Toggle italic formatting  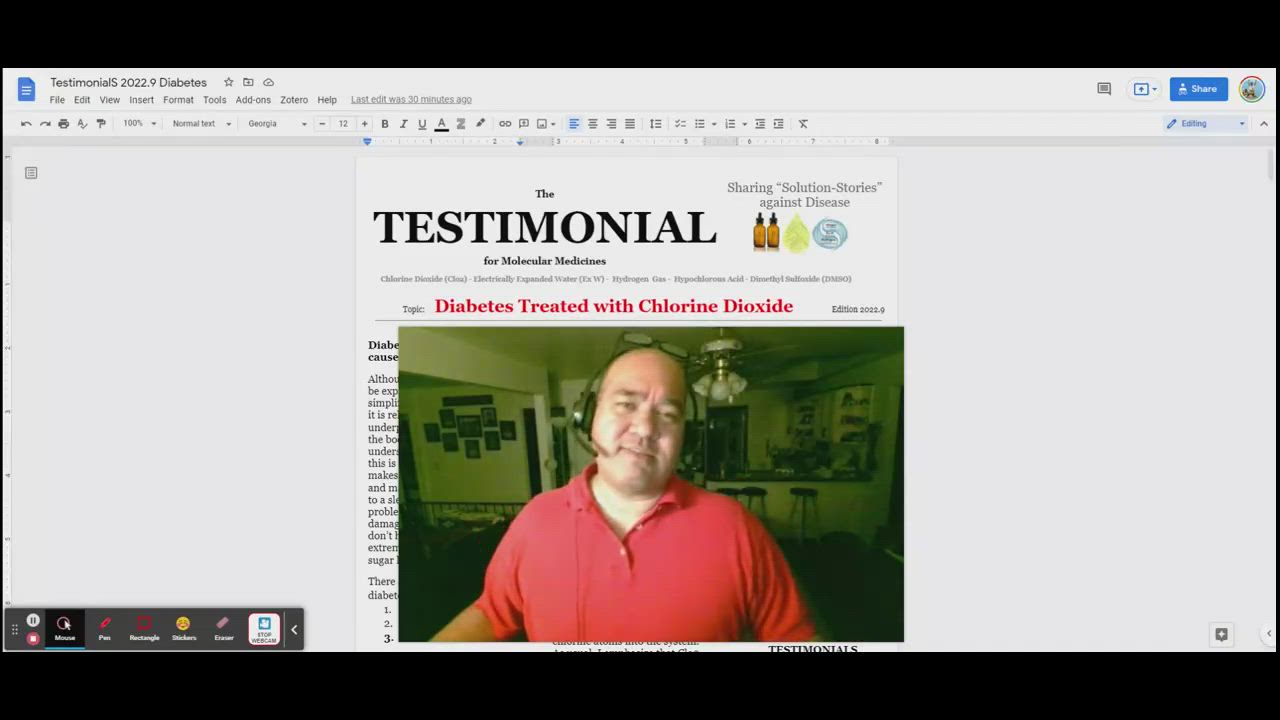pyautogui.click(x=403, y=124)
